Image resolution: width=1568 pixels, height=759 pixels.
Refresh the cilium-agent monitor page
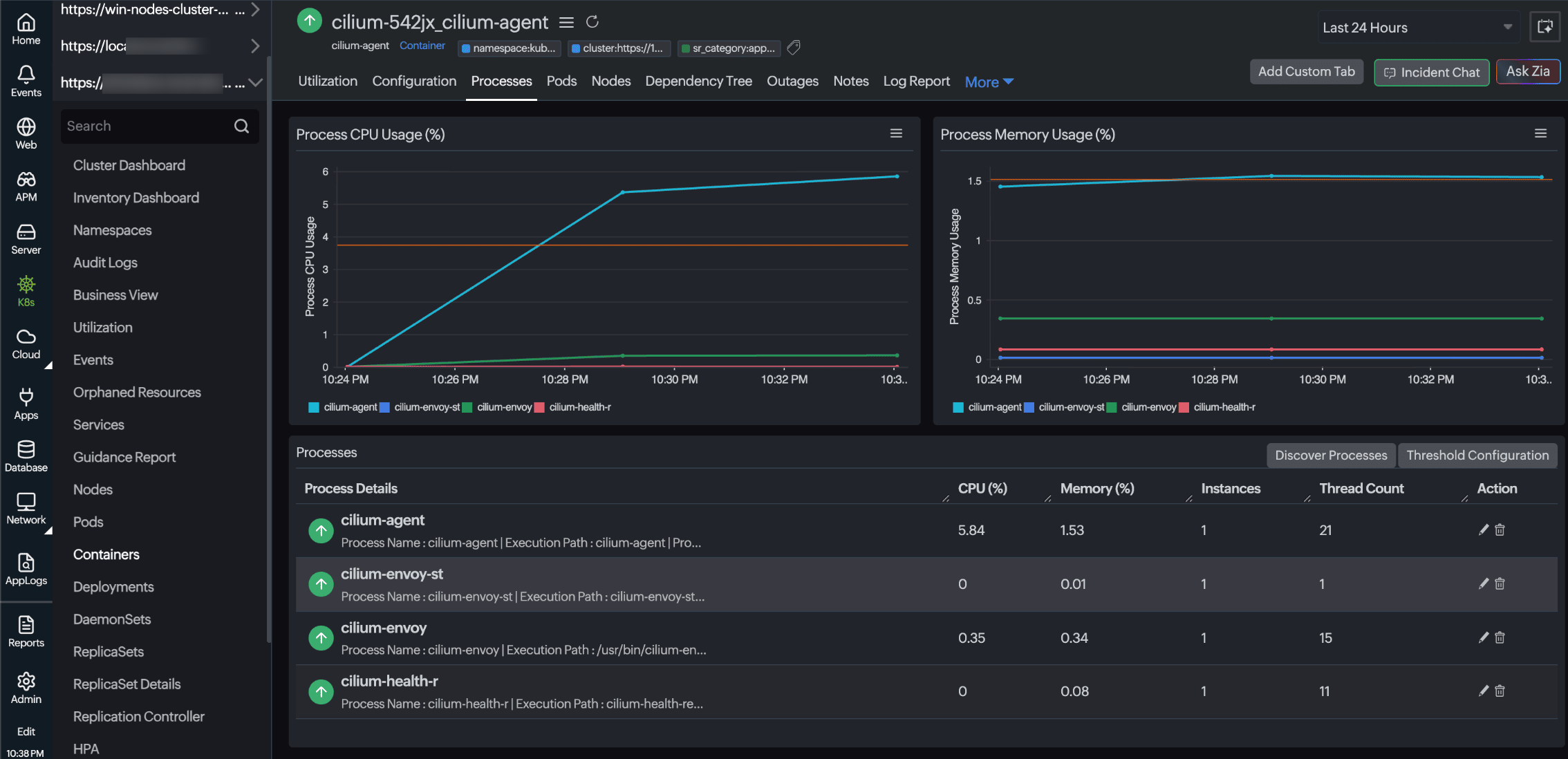(592, 22)
